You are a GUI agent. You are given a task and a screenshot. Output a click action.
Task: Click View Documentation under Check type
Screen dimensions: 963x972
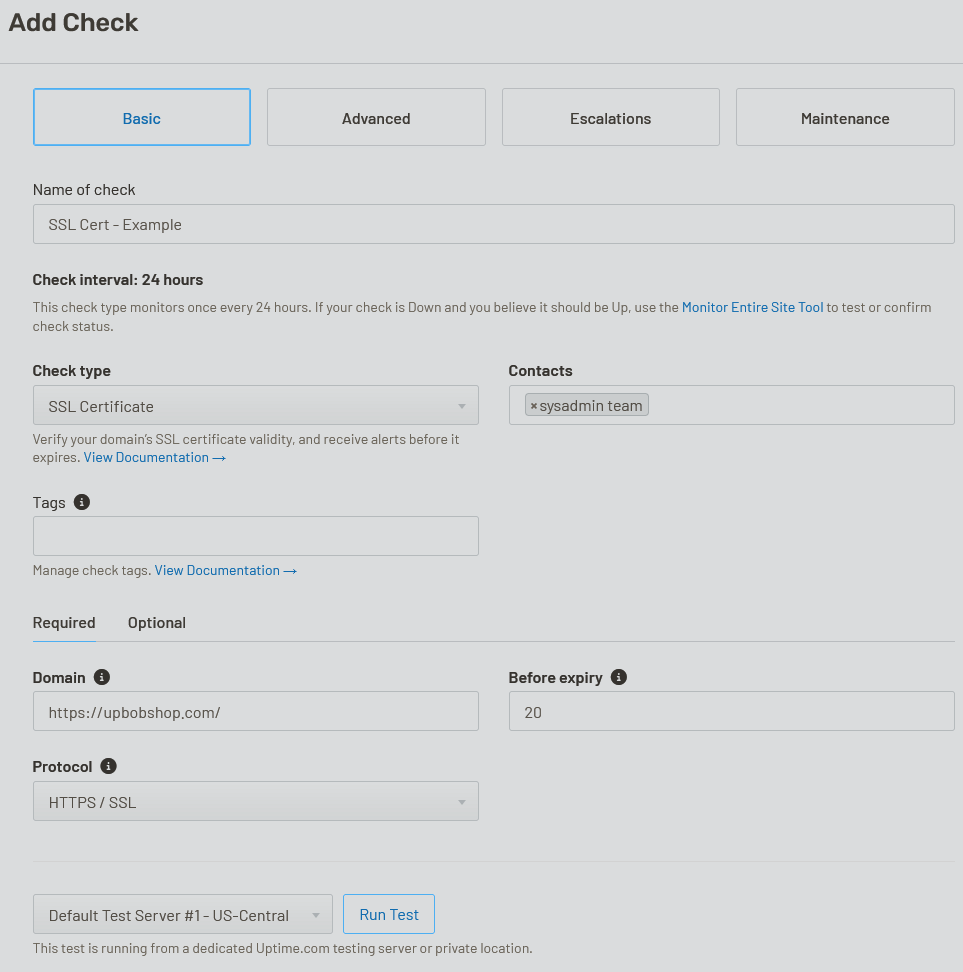[147, 457]
